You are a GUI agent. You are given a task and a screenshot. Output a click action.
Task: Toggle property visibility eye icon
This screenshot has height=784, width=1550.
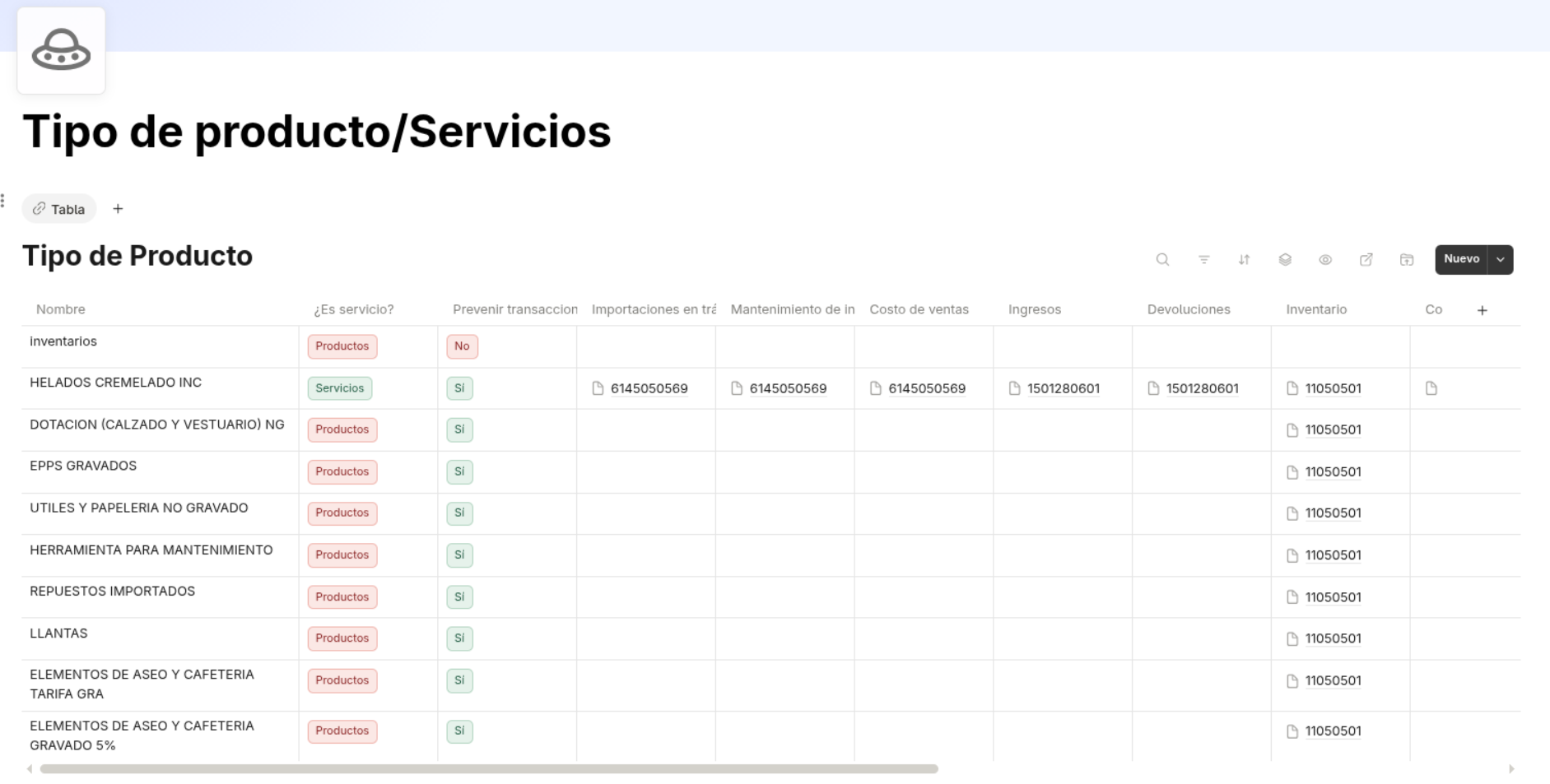1325,259
